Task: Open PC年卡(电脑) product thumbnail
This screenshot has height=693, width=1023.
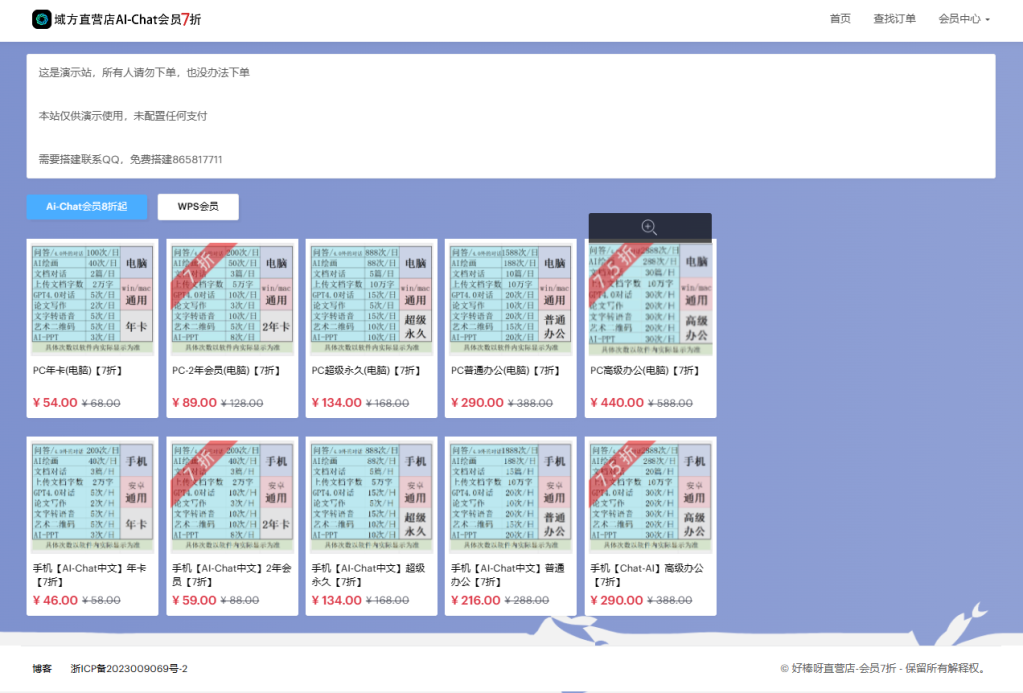Action: 93,300
